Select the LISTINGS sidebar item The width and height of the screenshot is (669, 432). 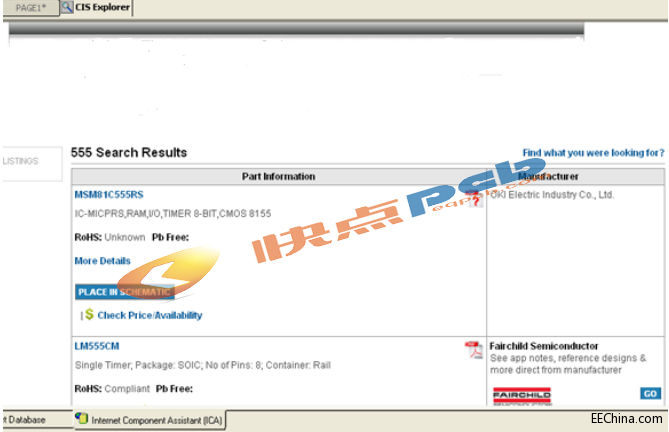[x=20, y=161]
